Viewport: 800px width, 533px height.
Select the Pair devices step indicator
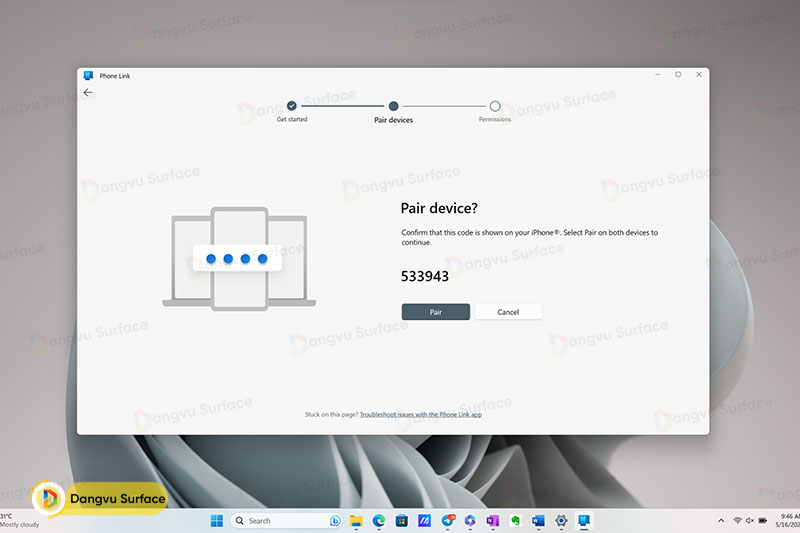point(394,106)
